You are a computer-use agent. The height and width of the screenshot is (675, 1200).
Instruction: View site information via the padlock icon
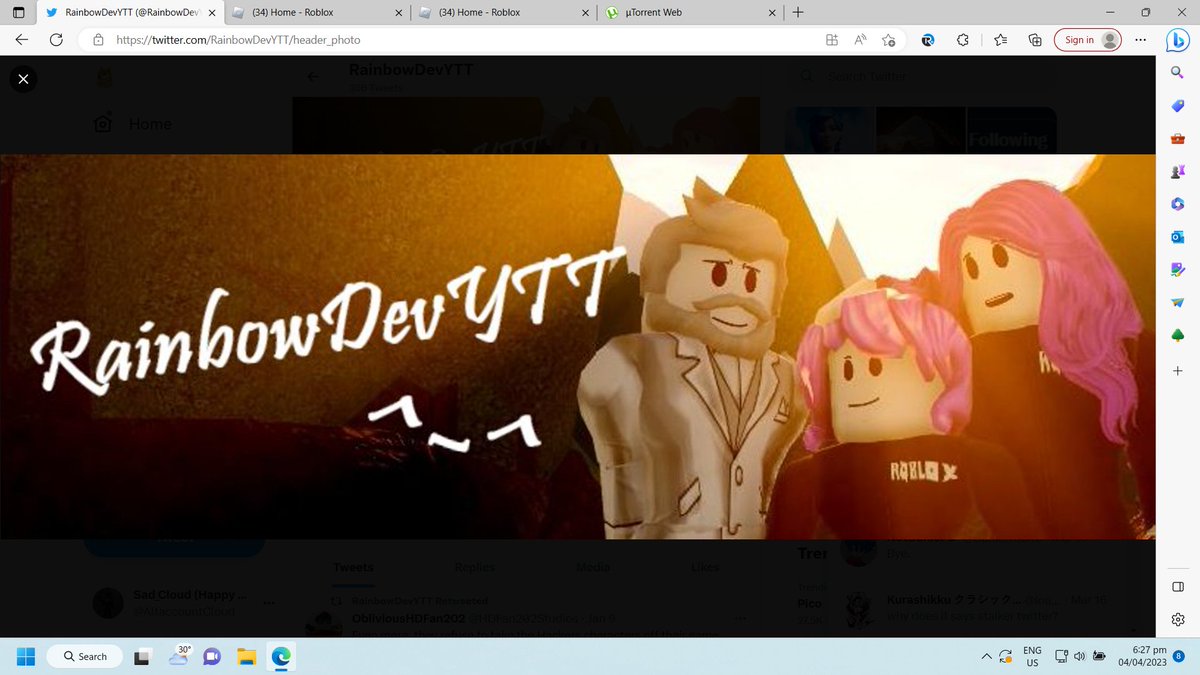(x=98, y=40)
